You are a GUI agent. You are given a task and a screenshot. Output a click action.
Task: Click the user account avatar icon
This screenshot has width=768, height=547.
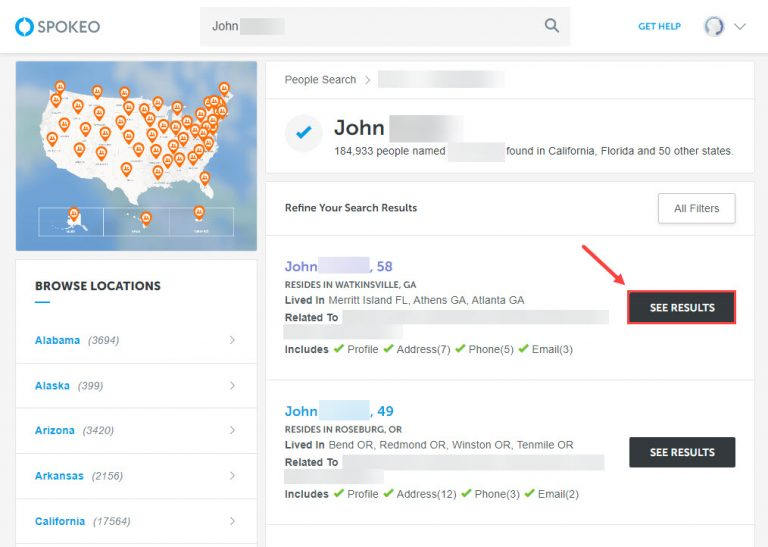pyautogui.click(x=714, y=26)
